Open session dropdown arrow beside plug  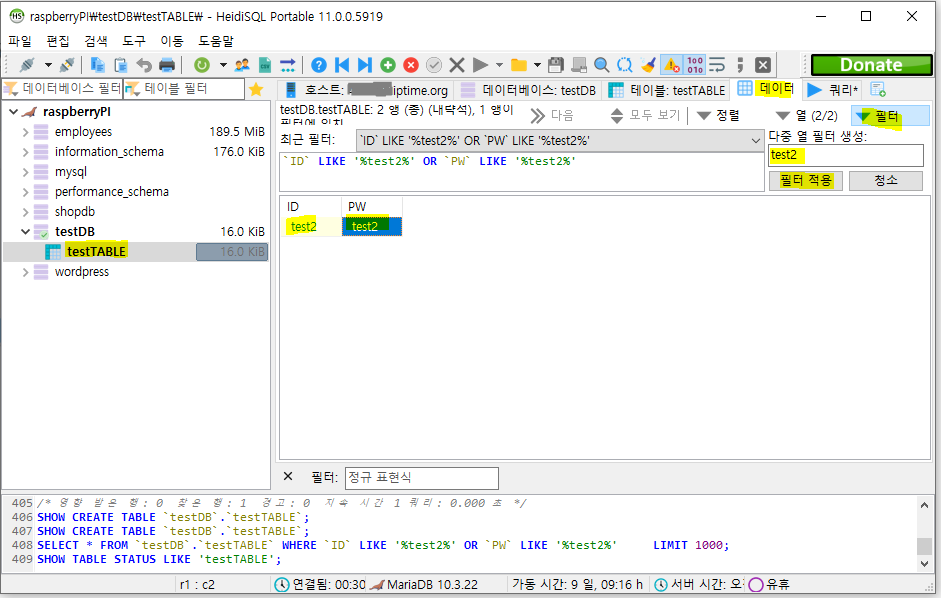[x=48, y=65]
